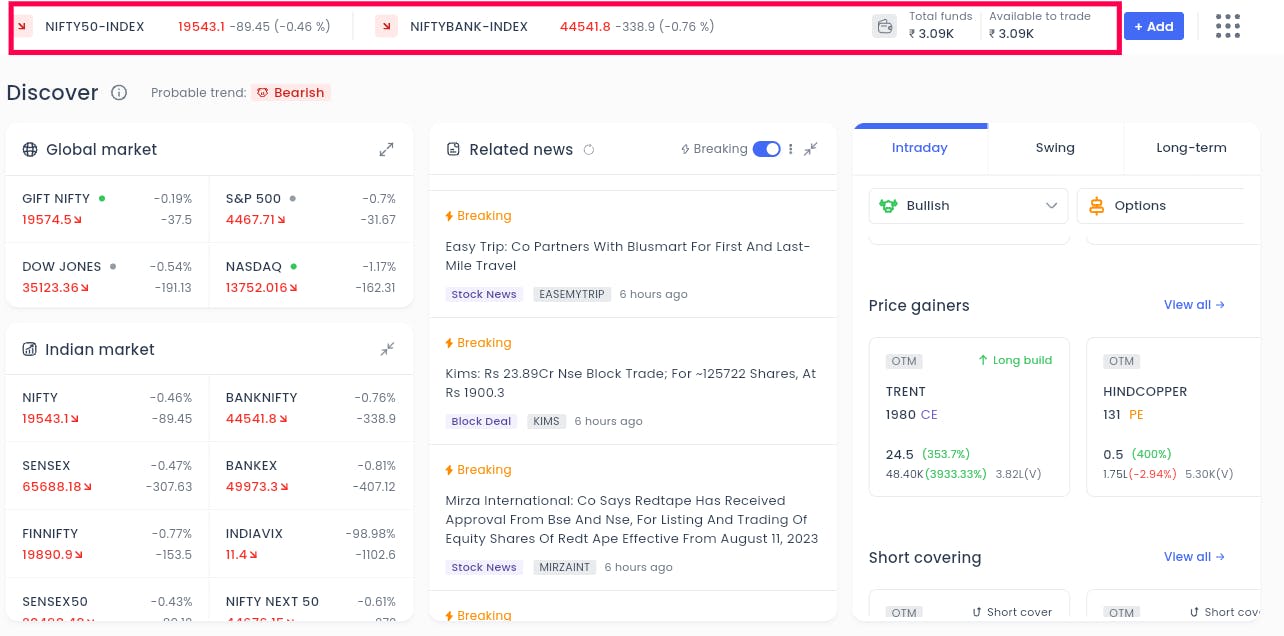1284x636 pixels.
Task: Open the Easy Trip Blusmart news headline
Action: [x=628, y=256]
